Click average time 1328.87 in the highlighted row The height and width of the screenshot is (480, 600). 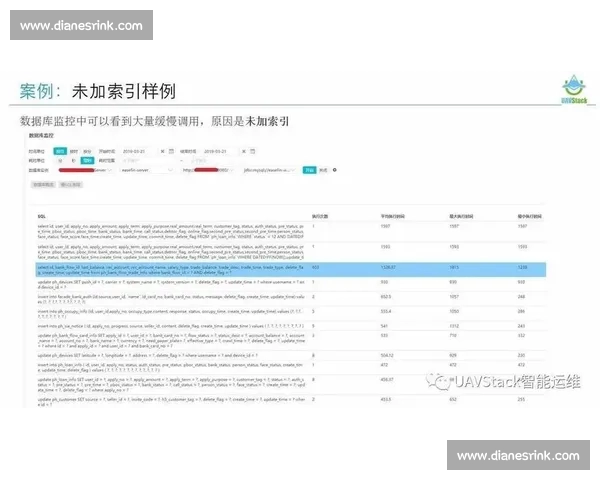coord(388,267)
